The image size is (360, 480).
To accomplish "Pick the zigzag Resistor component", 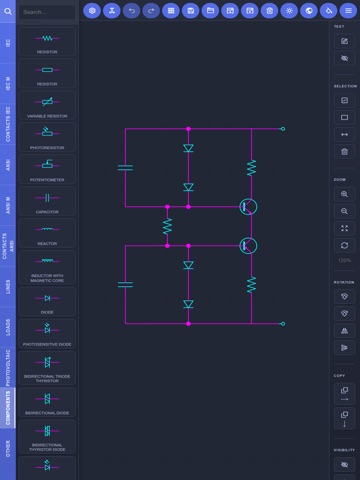I will (47, 41).
